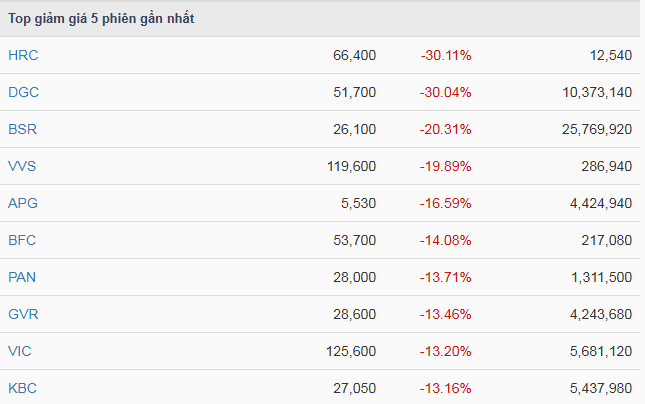Viewport: 645px width, 404px height.
Task: View the VIC stock details link
Action: (20, 351)
